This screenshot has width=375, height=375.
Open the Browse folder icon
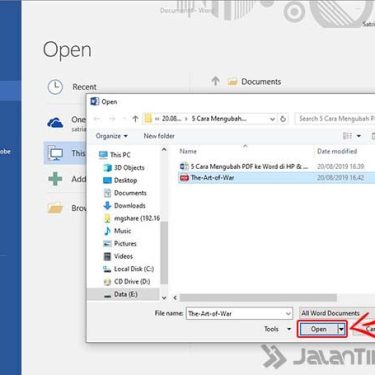pos(55,208)
